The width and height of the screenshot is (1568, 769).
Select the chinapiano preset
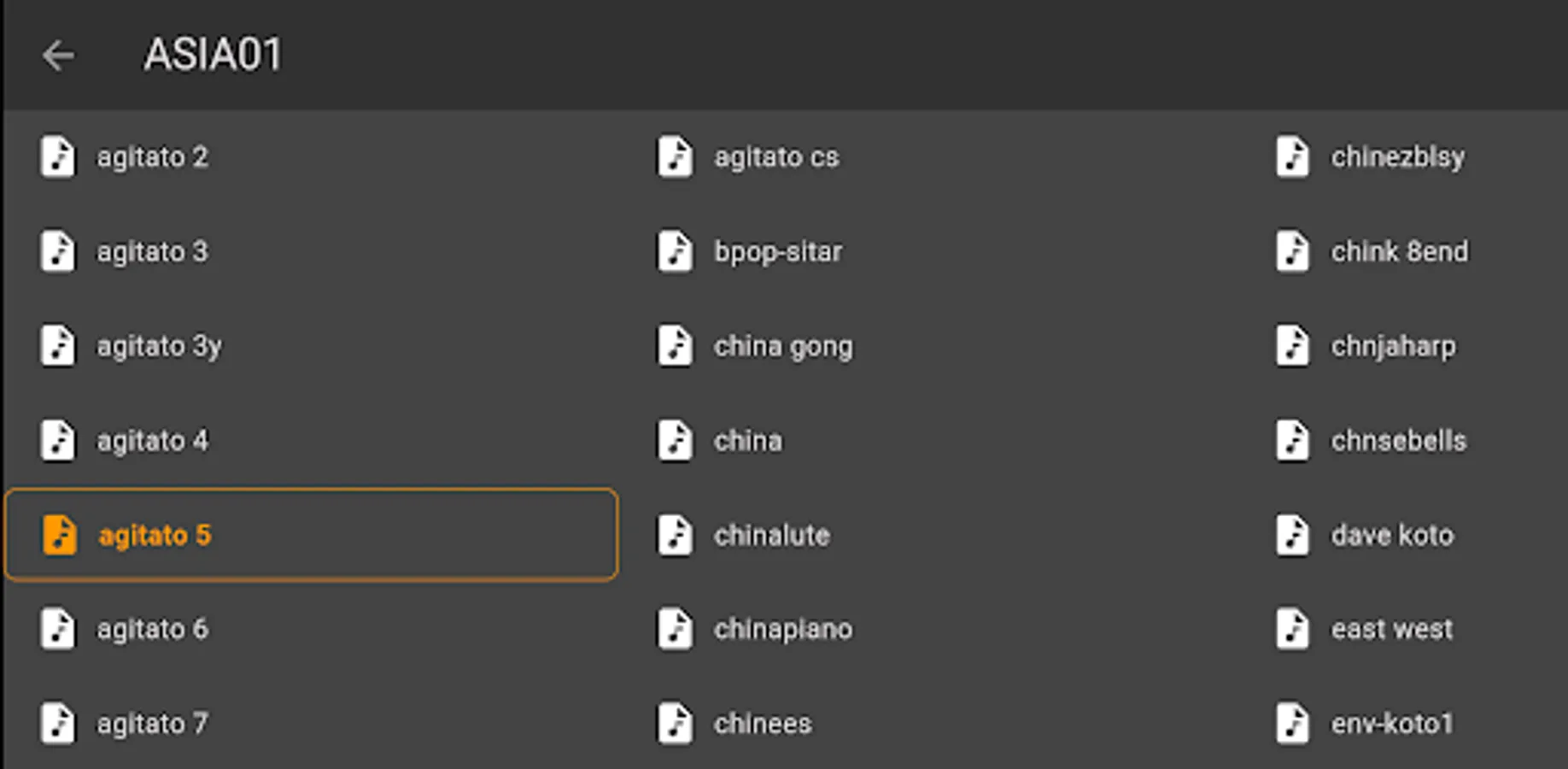point(782,630)
